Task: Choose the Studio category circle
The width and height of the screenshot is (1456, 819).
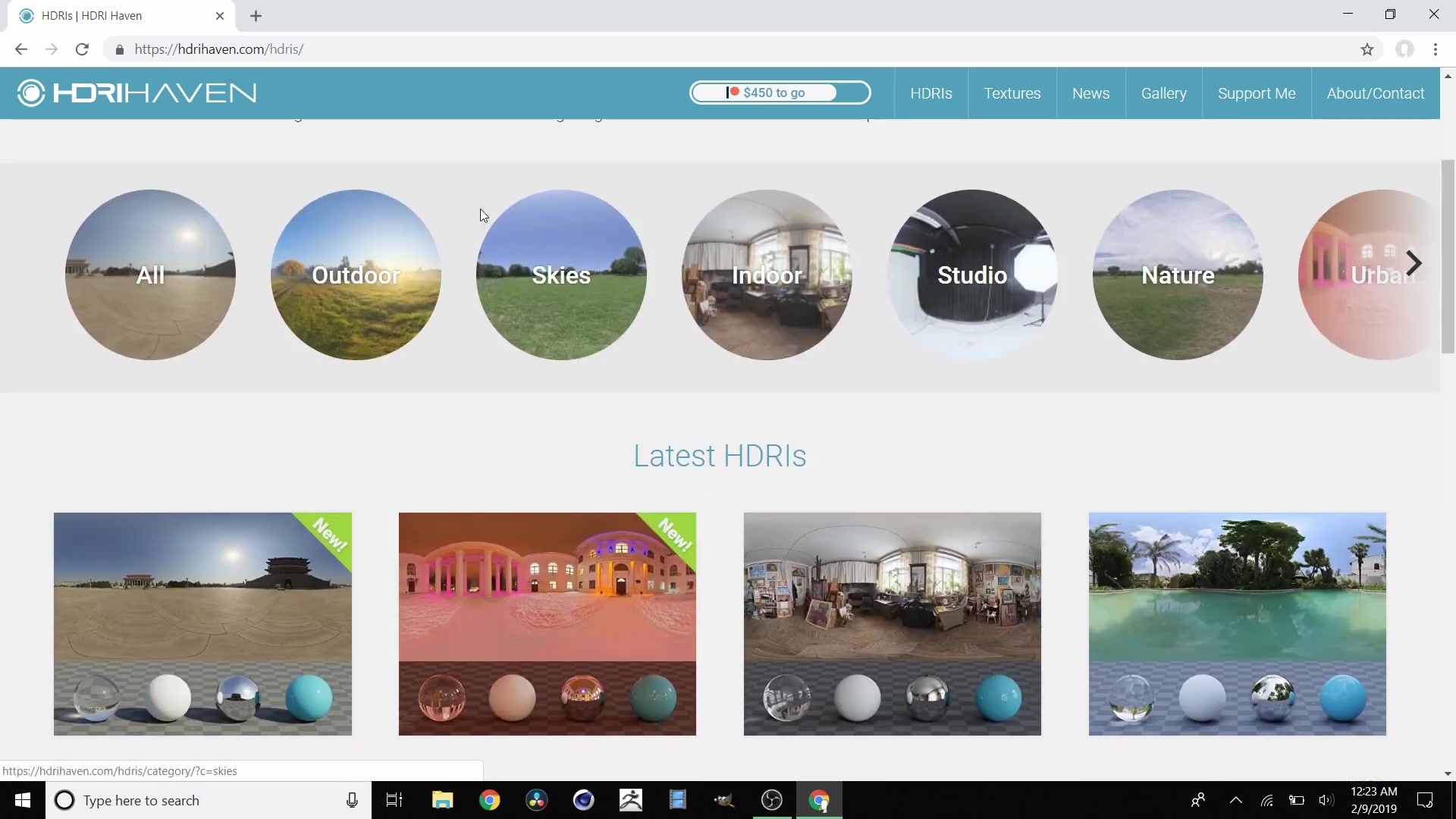Action: 972,275
